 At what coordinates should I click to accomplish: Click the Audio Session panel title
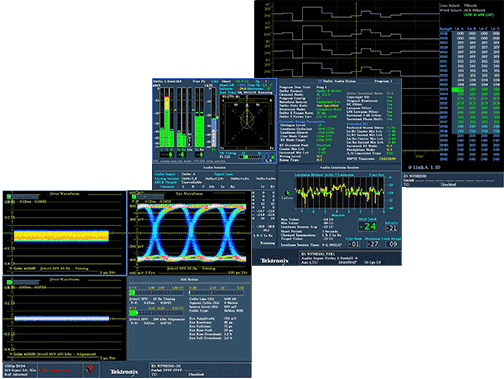pyautogui.click(x=215, y=168)
